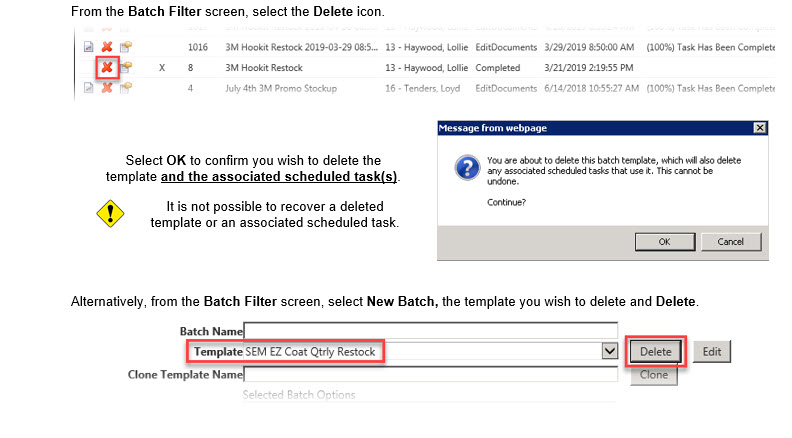Click into the Clone Template Name field

(x=431, y=375)
